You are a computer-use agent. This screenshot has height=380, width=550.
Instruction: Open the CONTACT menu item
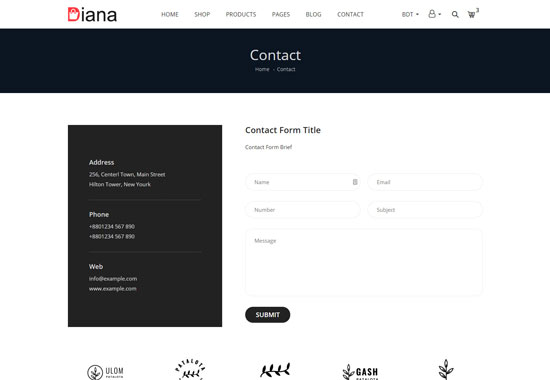(x=350, y=14)
